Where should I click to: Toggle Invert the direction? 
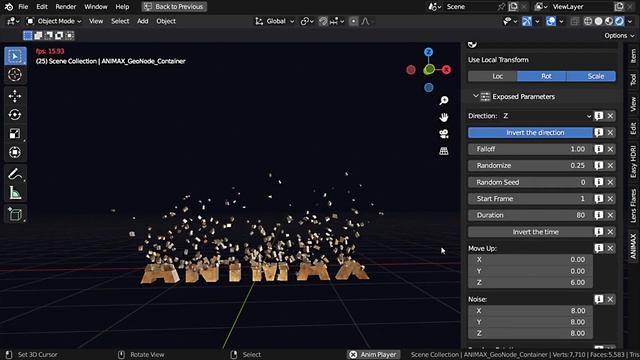(x=531, y=133)
